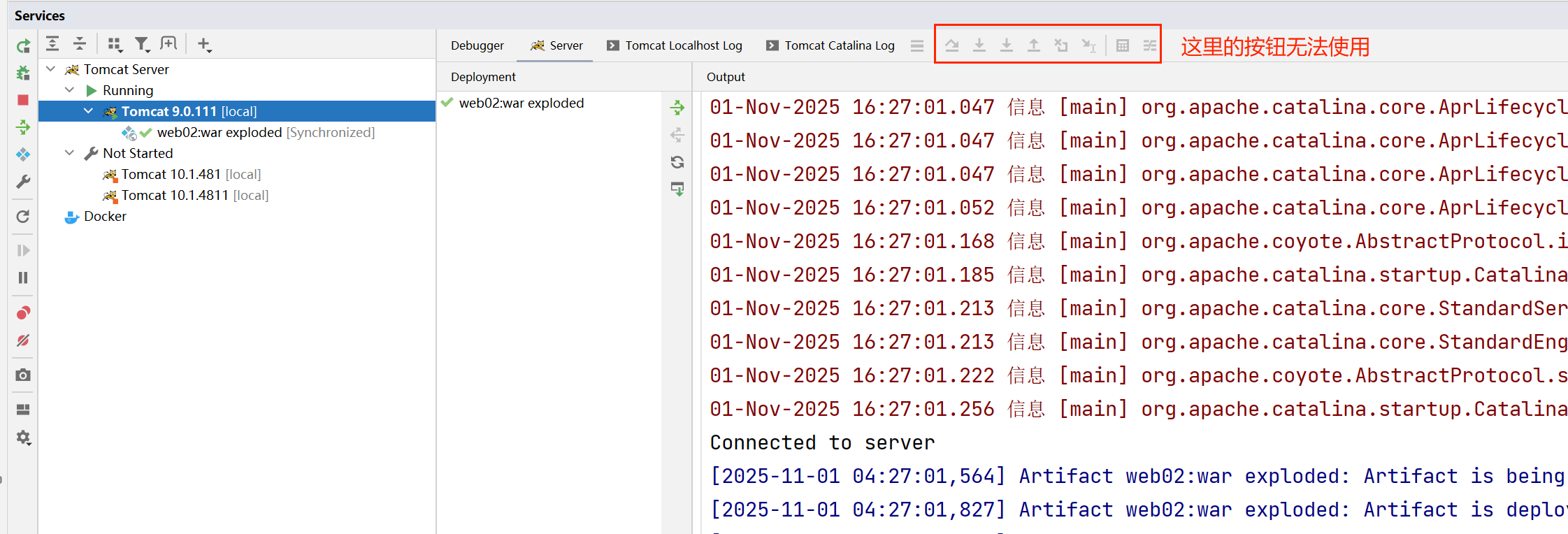Select the Running label
The image size is (1568, 534).
click(128, 90)
